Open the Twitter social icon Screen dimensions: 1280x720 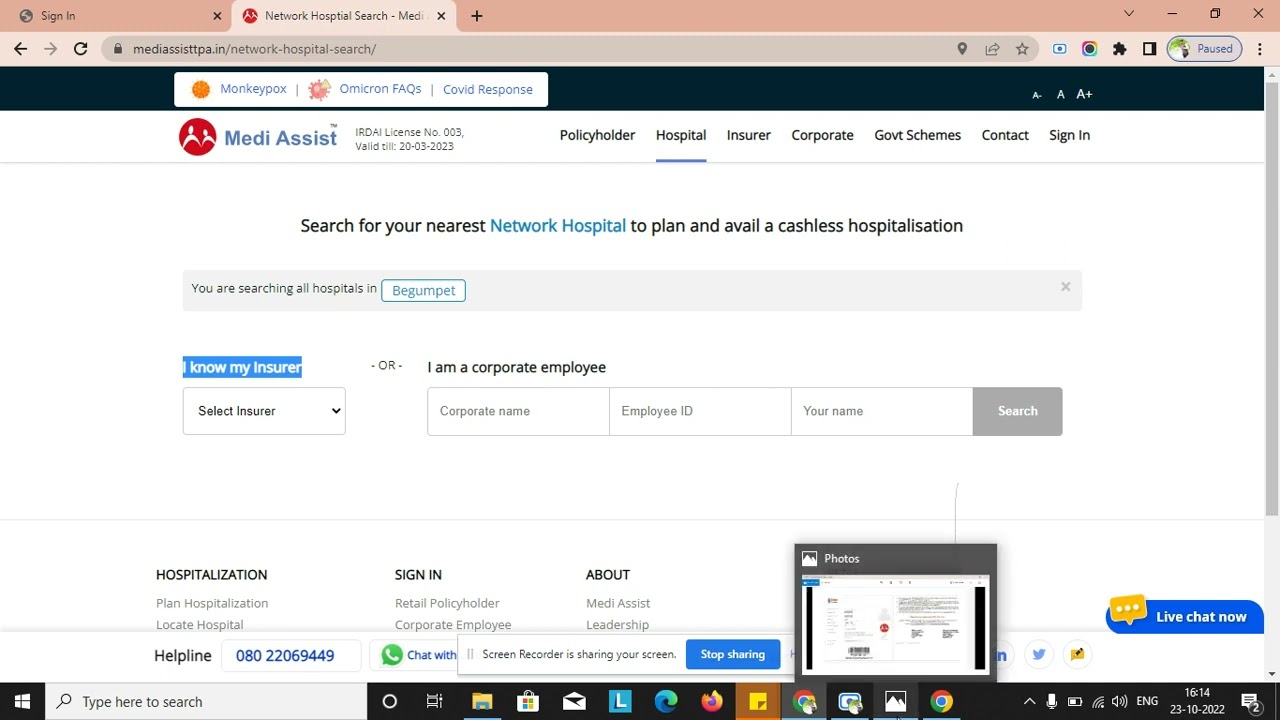tap(1039, 654)
